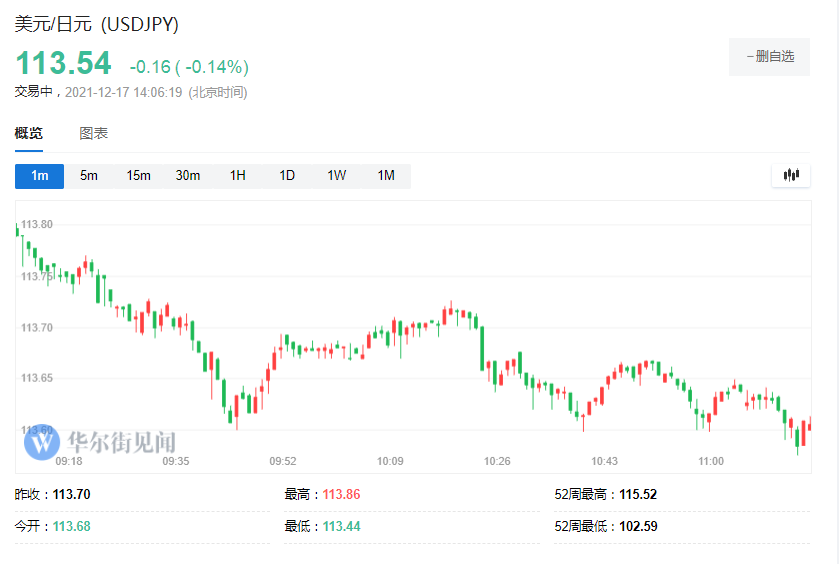Select the 1m timeframe
The width and height of the screenshot is (839, 564).
40,176
